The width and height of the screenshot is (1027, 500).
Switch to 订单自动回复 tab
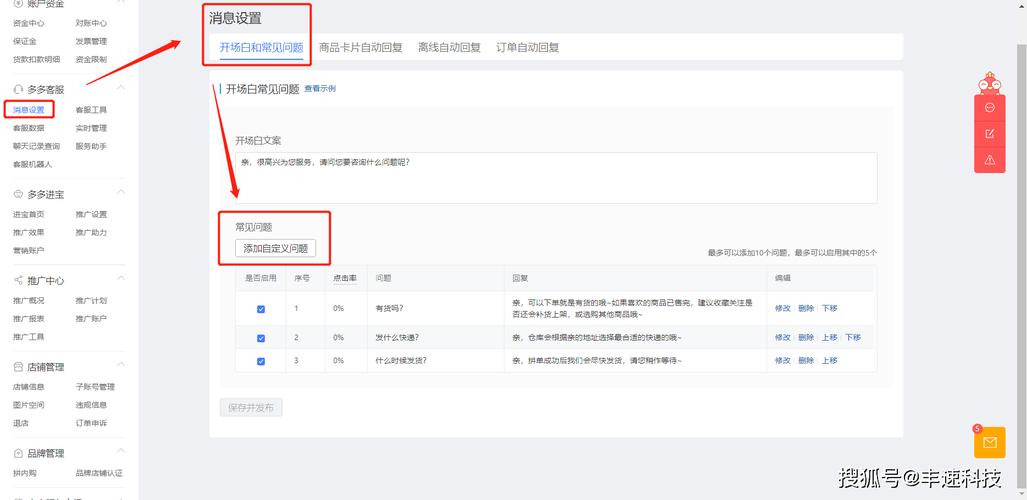(527, 47)
